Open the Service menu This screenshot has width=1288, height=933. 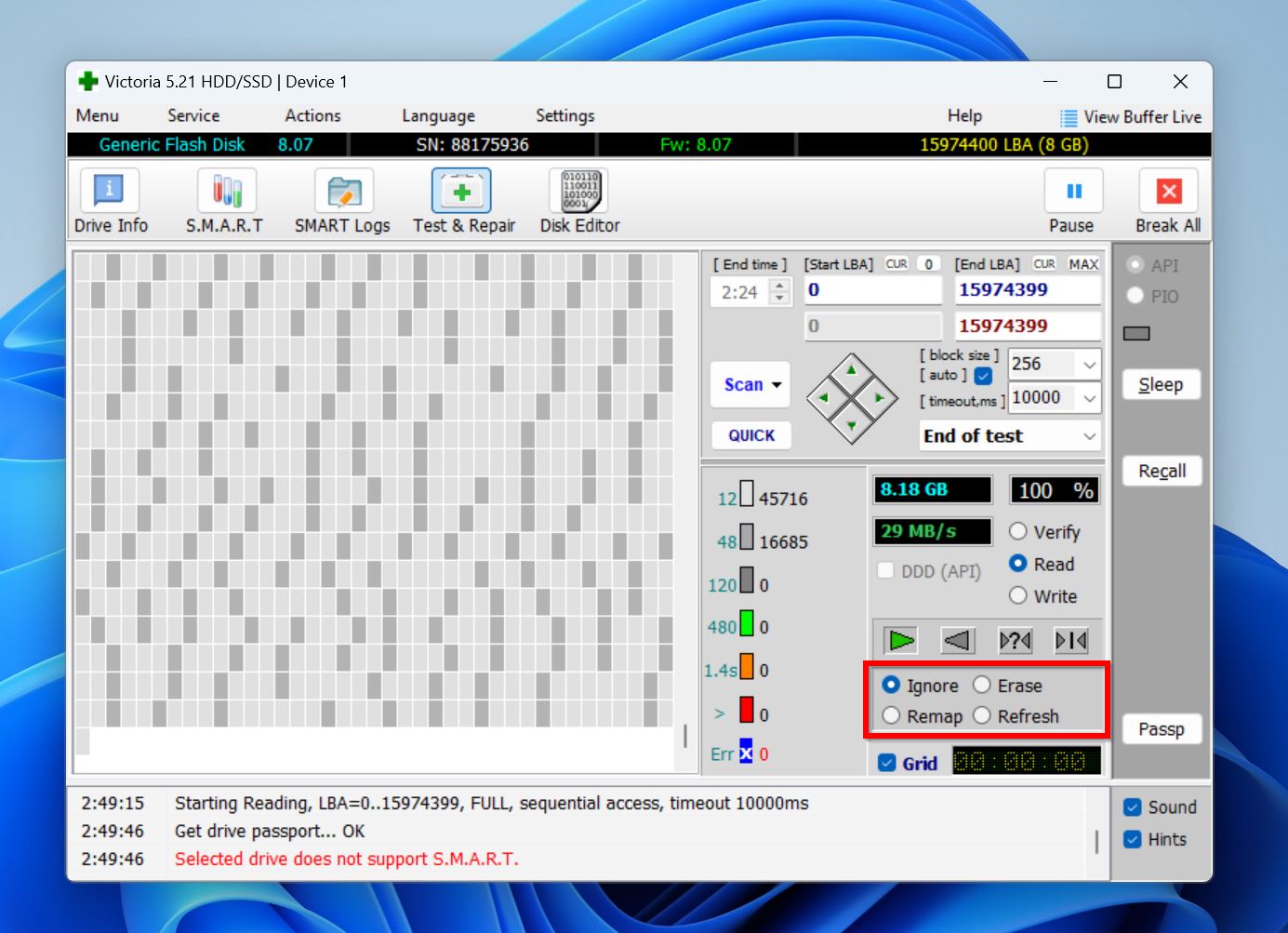[193, 115]
